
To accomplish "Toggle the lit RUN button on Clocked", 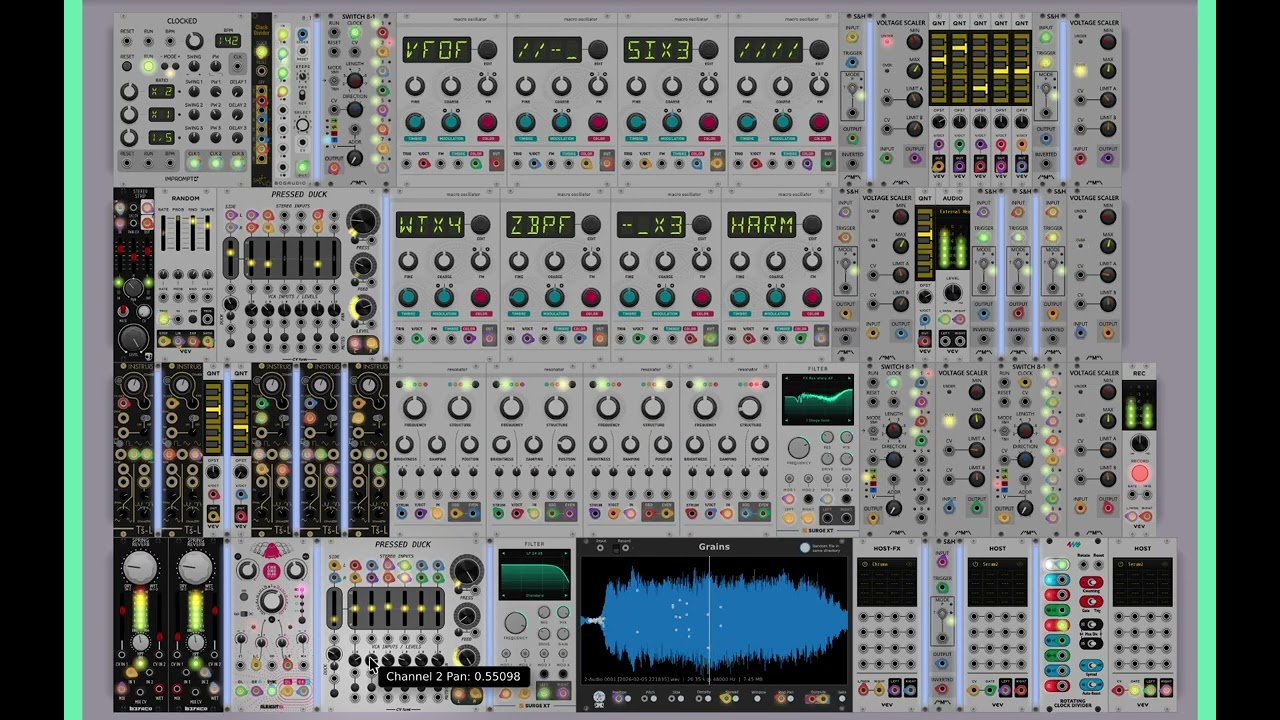I will (x=148, y=66).
